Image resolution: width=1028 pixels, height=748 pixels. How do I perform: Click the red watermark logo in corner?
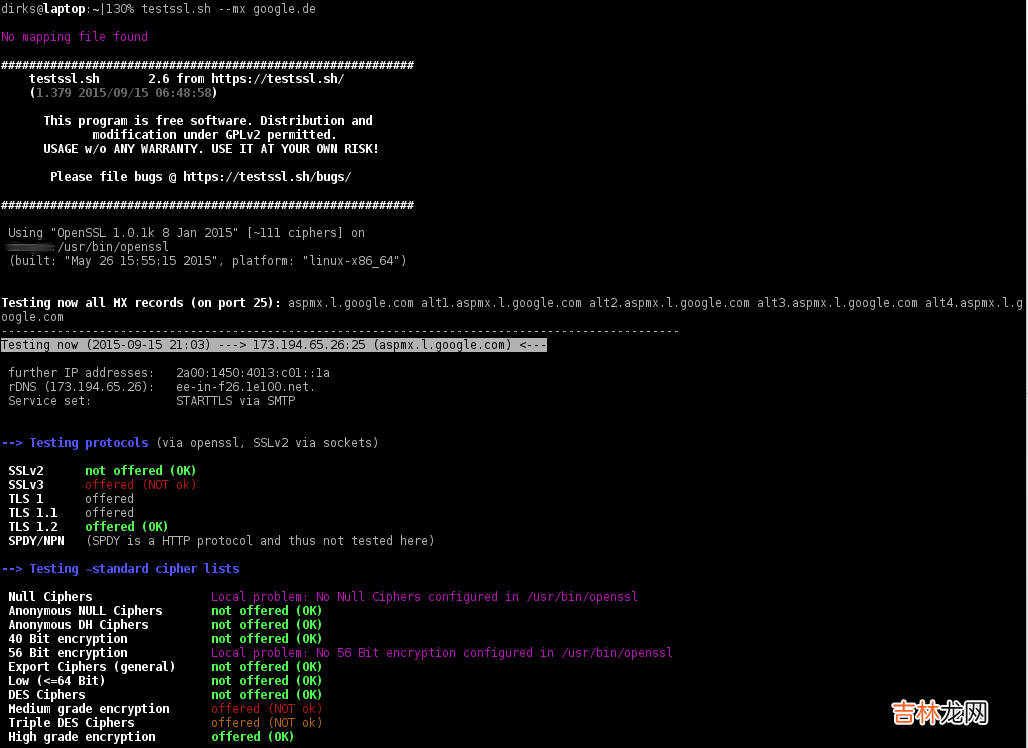click(940, 714)
